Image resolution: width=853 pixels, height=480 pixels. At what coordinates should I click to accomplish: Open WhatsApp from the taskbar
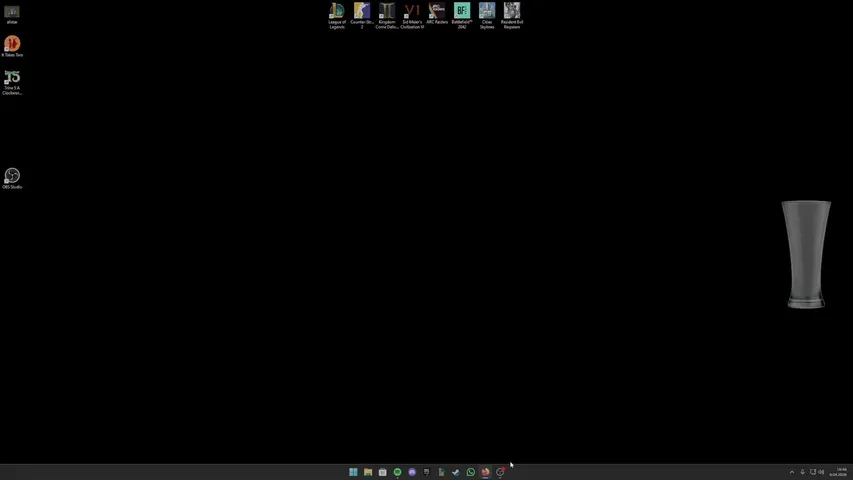[471, 472]
